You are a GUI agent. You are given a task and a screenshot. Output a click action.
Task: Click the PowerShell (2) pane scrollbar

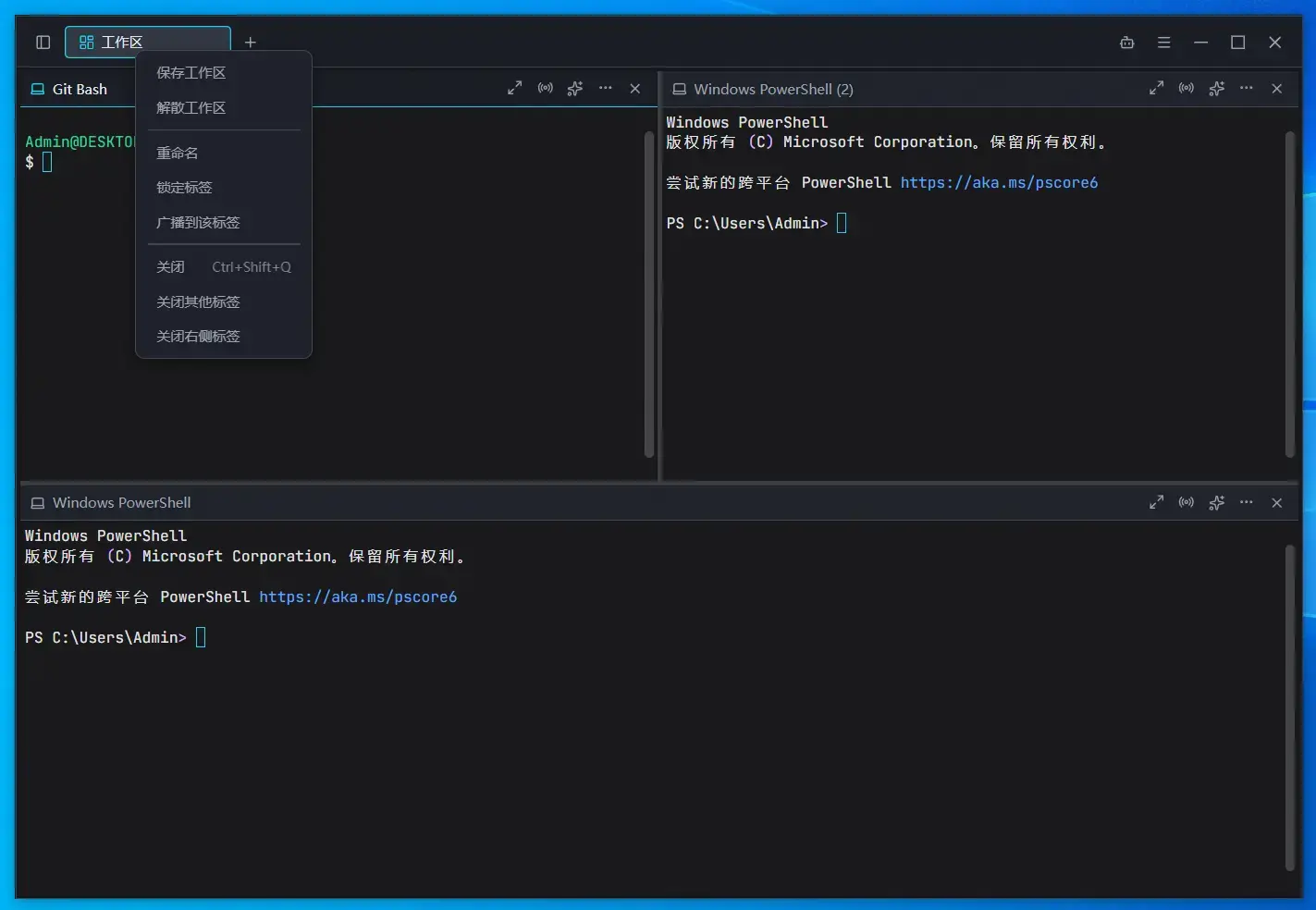(x=1290, y=294)
